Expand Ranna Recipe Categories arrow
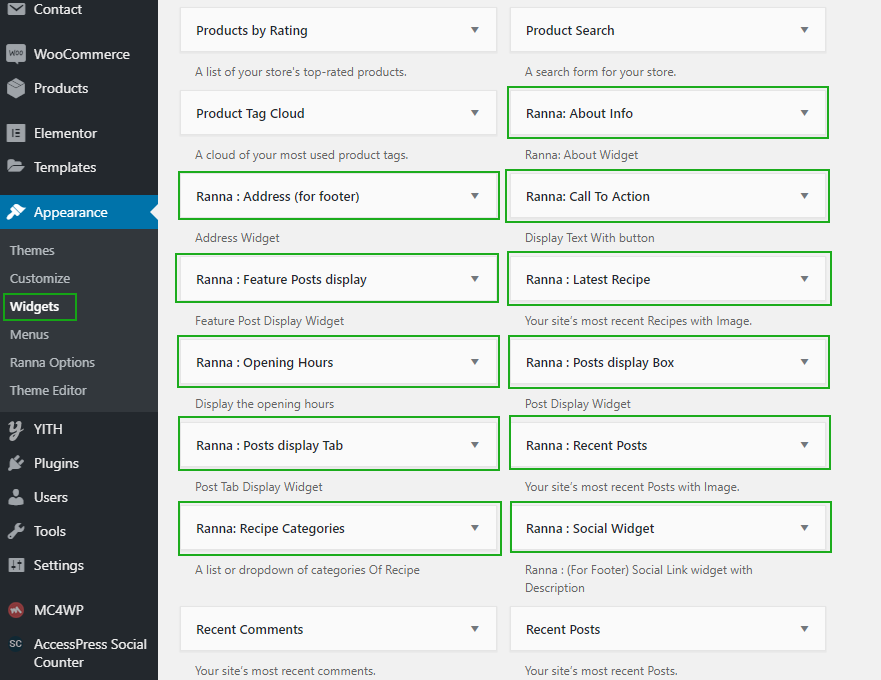The width and height of the screenshot is (881, 680). point(475,528)
